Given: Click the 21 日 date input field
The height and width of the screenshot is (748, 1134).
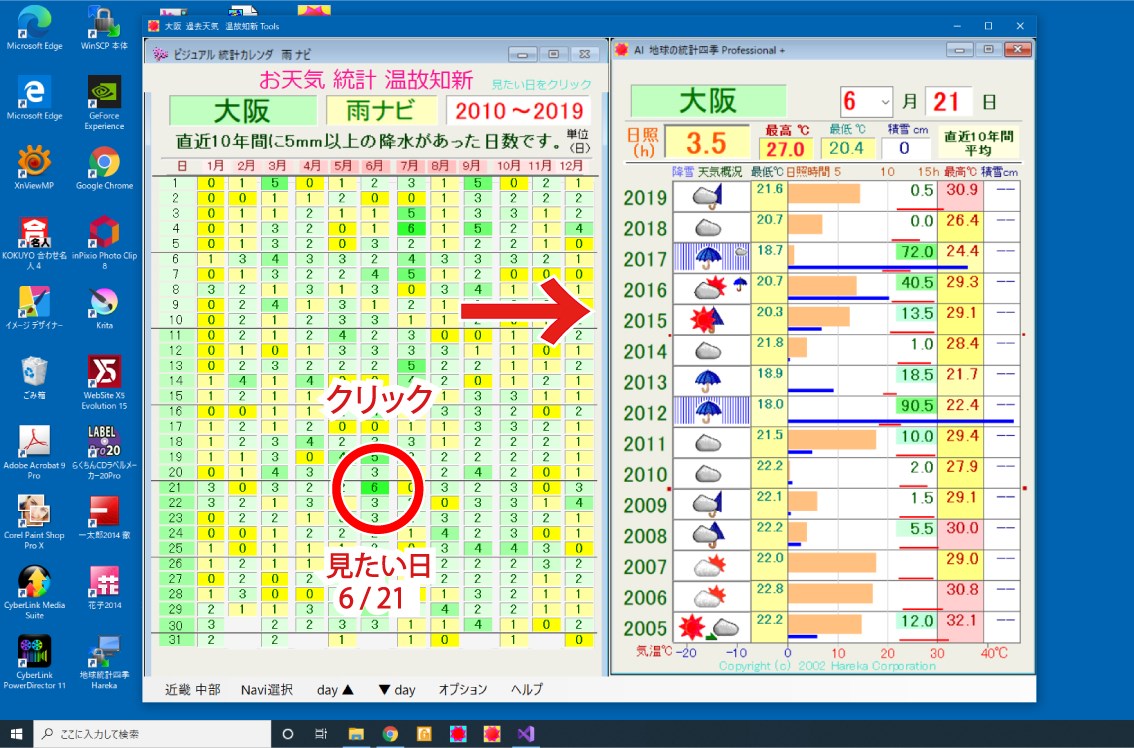Looking at the screenshot, I should point(947,100).
